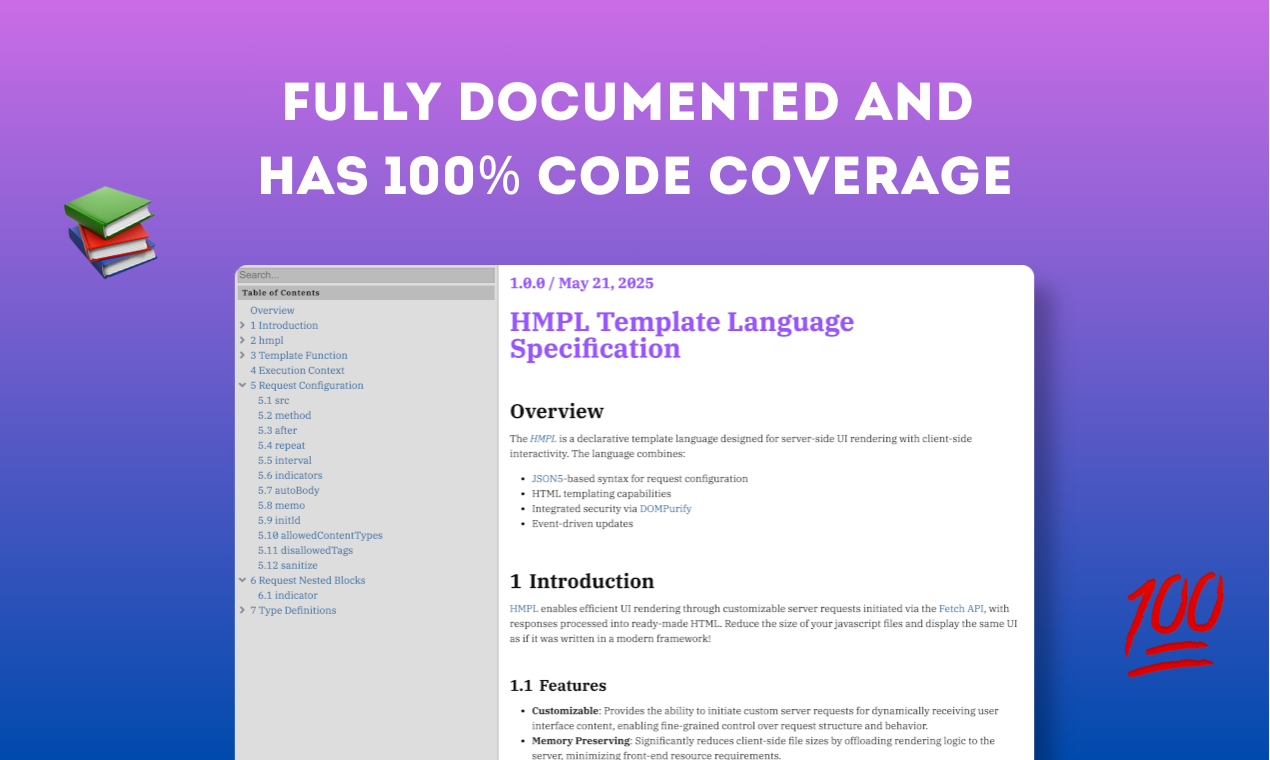Open the 5.10 allowedContentTypes entry
The height and width of the screenshot is (760, 1270).
[320, 536]
